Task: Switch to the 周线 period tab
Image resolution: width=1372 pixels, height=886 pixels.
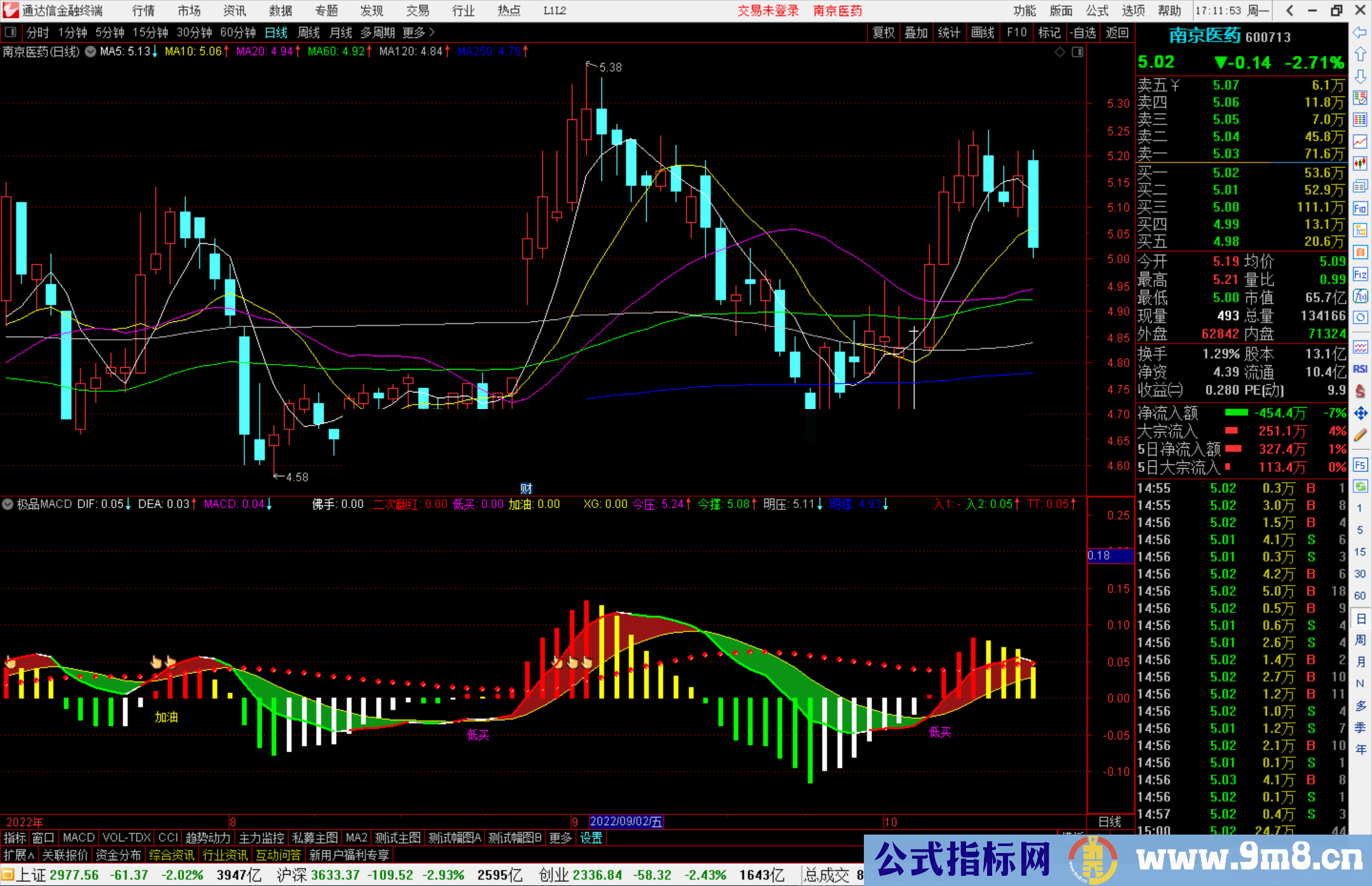Action: pos(308,32)
